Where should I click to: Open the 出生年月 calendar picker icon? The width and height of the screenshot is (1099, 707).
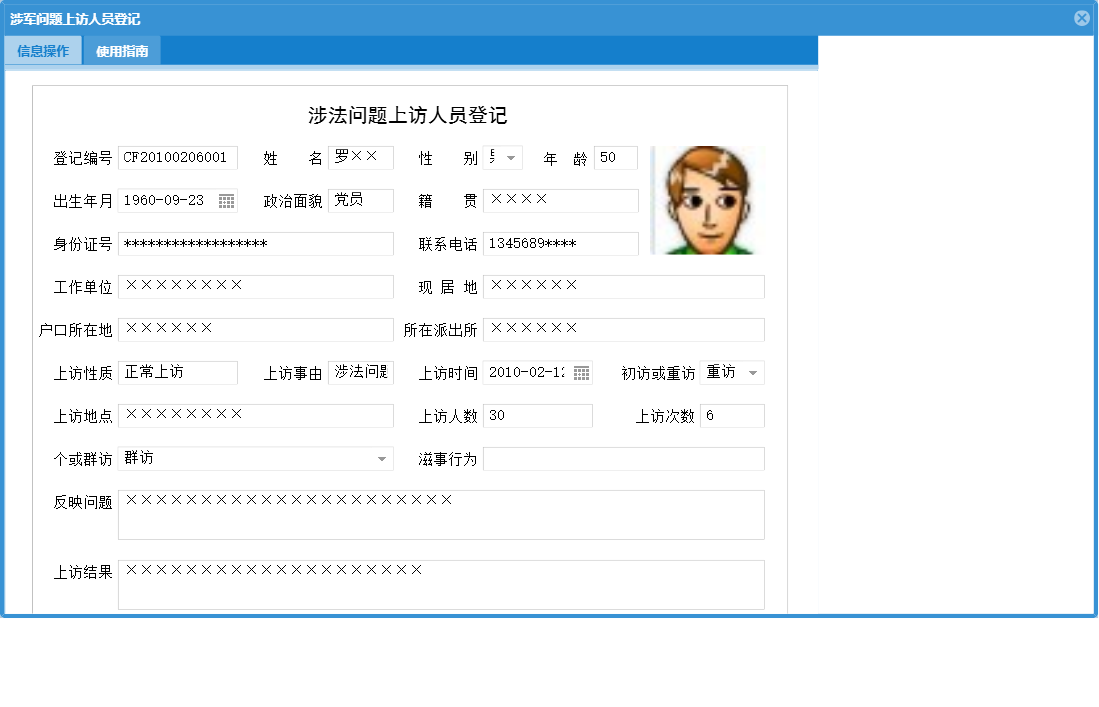pos(228,200)
